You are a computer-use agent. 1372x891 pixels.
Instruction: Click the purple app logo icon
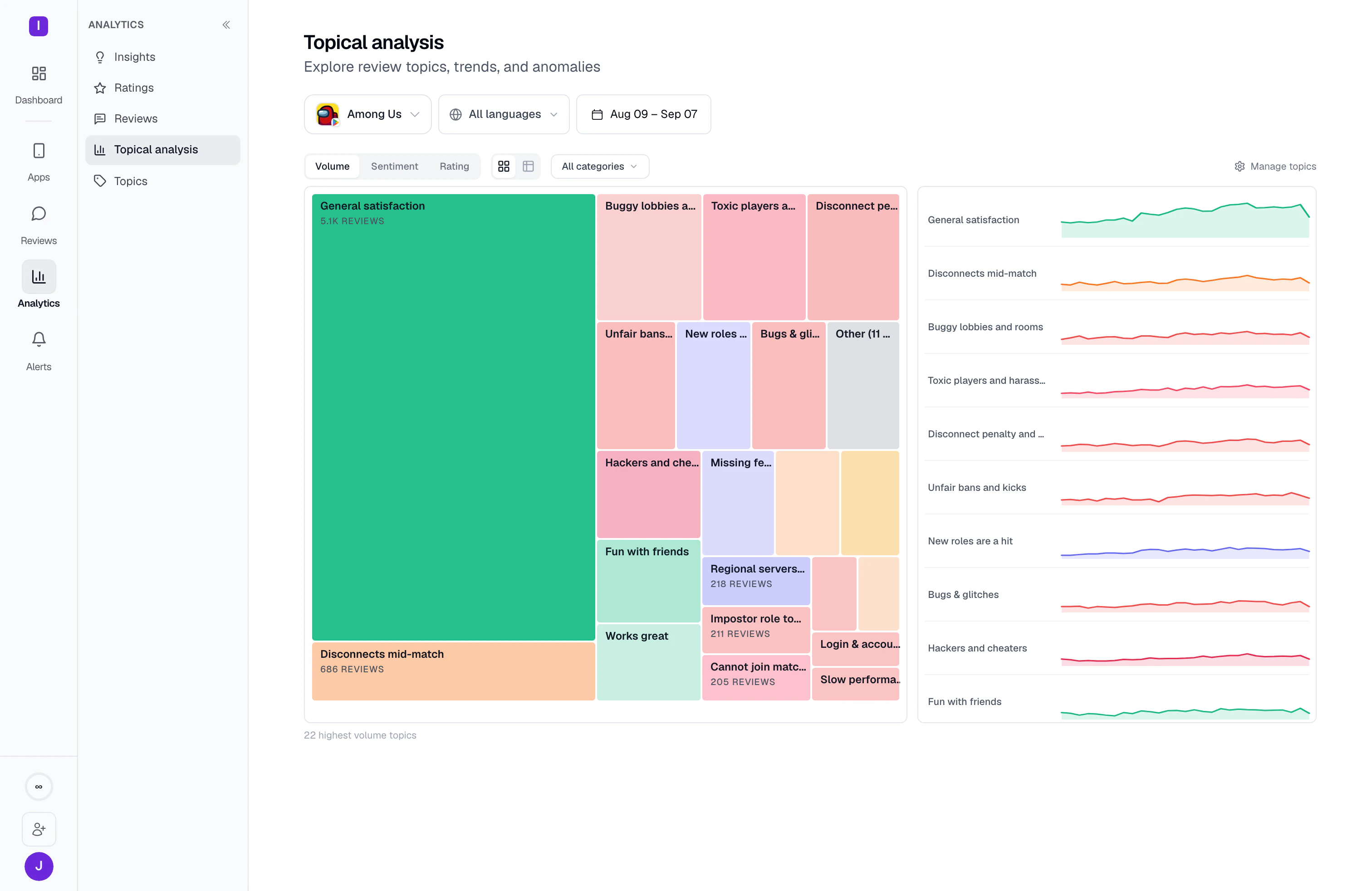click(x=39, y=26)
